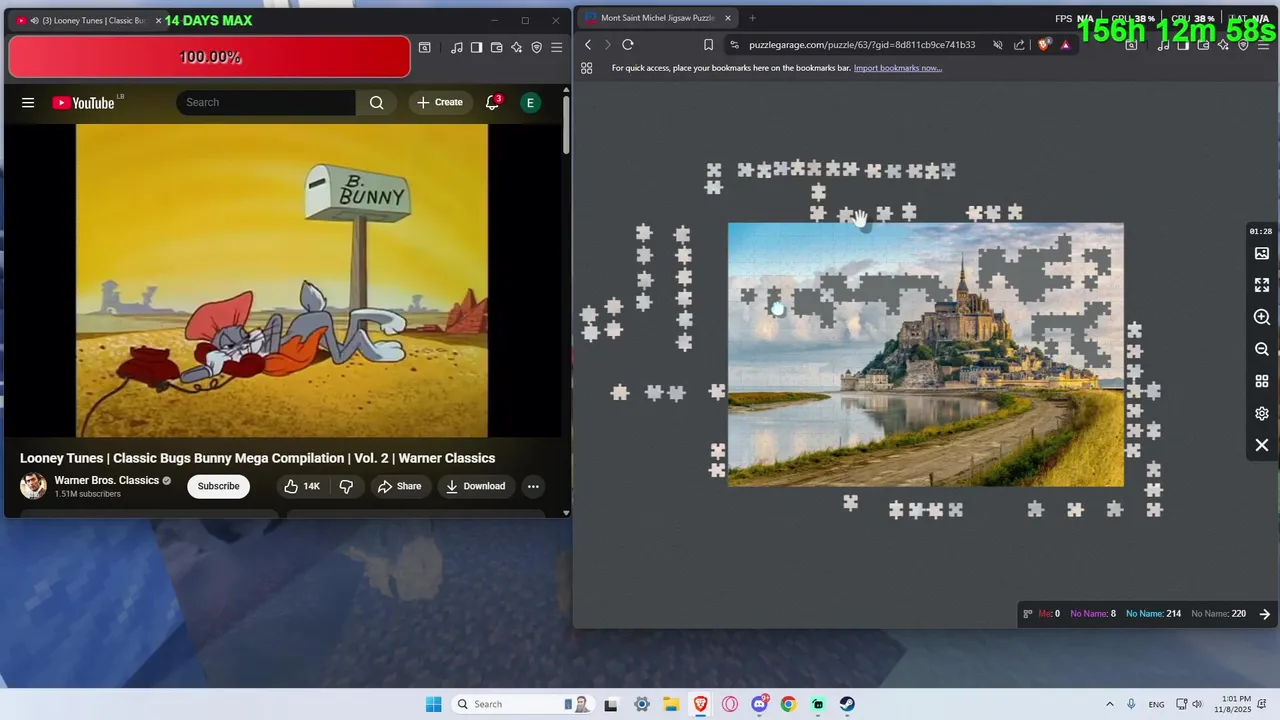Open YouTube notifications bell
The width and height of the screenshot is (1280, 720).
[x=493, y=102]
